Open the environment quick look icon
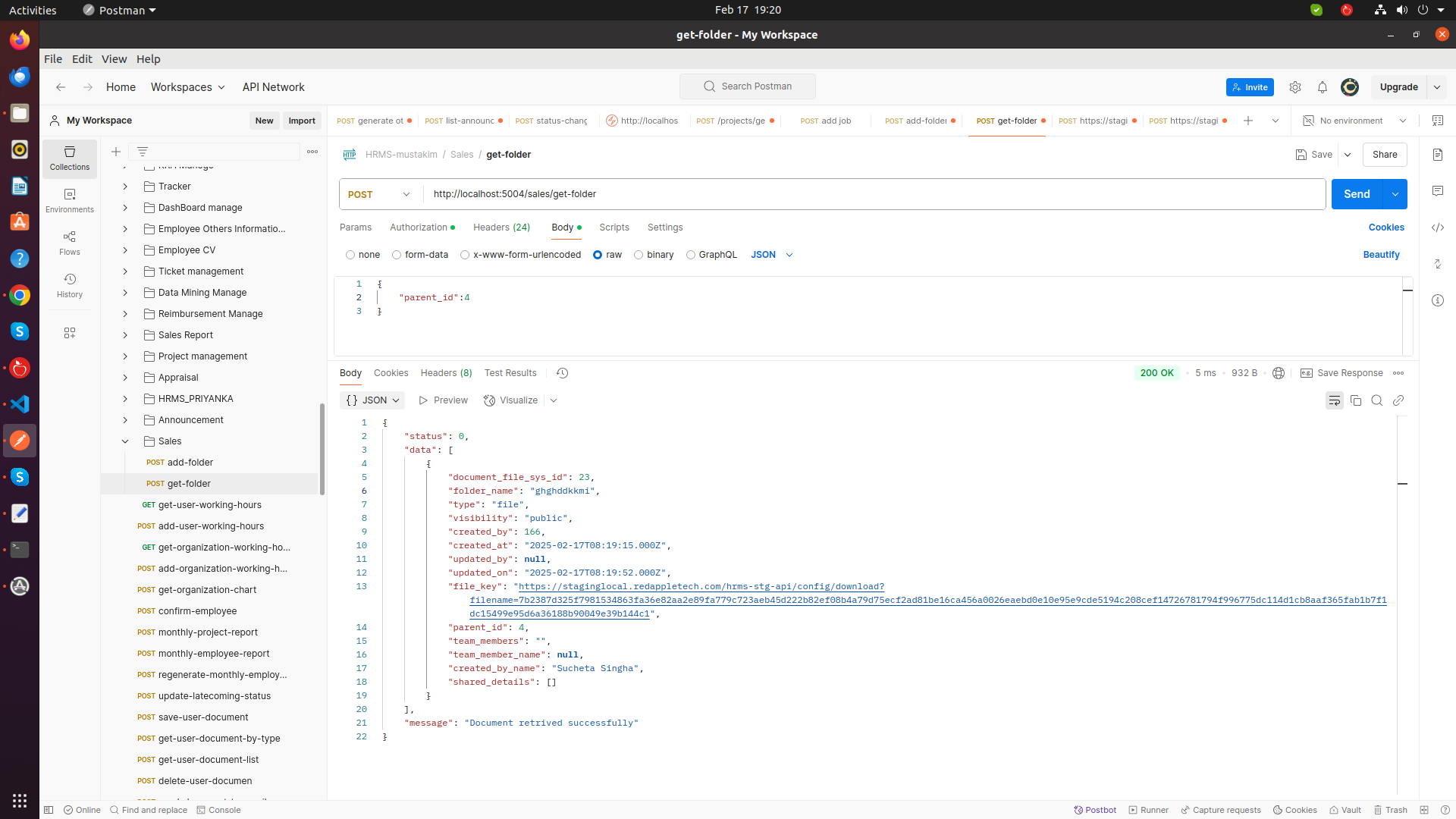Viewport: 1456px width, 819px height. (x=1438, y=121)
